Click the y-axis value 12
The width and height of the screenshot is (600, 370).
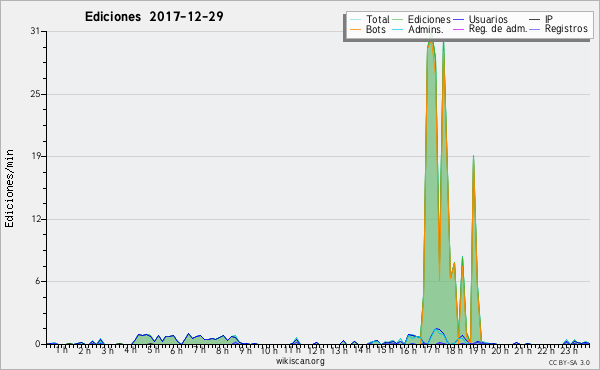(36, 219)
